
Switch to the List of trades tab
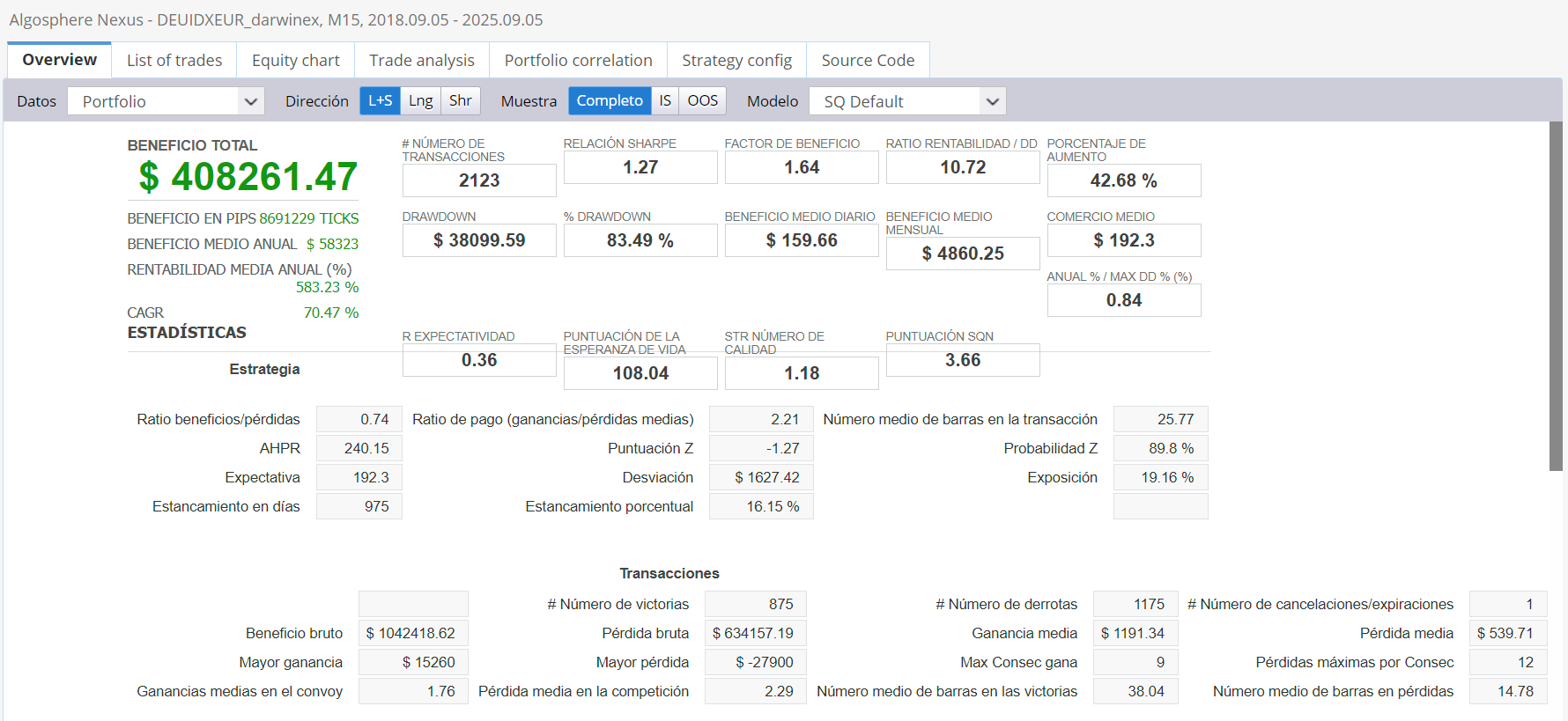tap(174, 60)
